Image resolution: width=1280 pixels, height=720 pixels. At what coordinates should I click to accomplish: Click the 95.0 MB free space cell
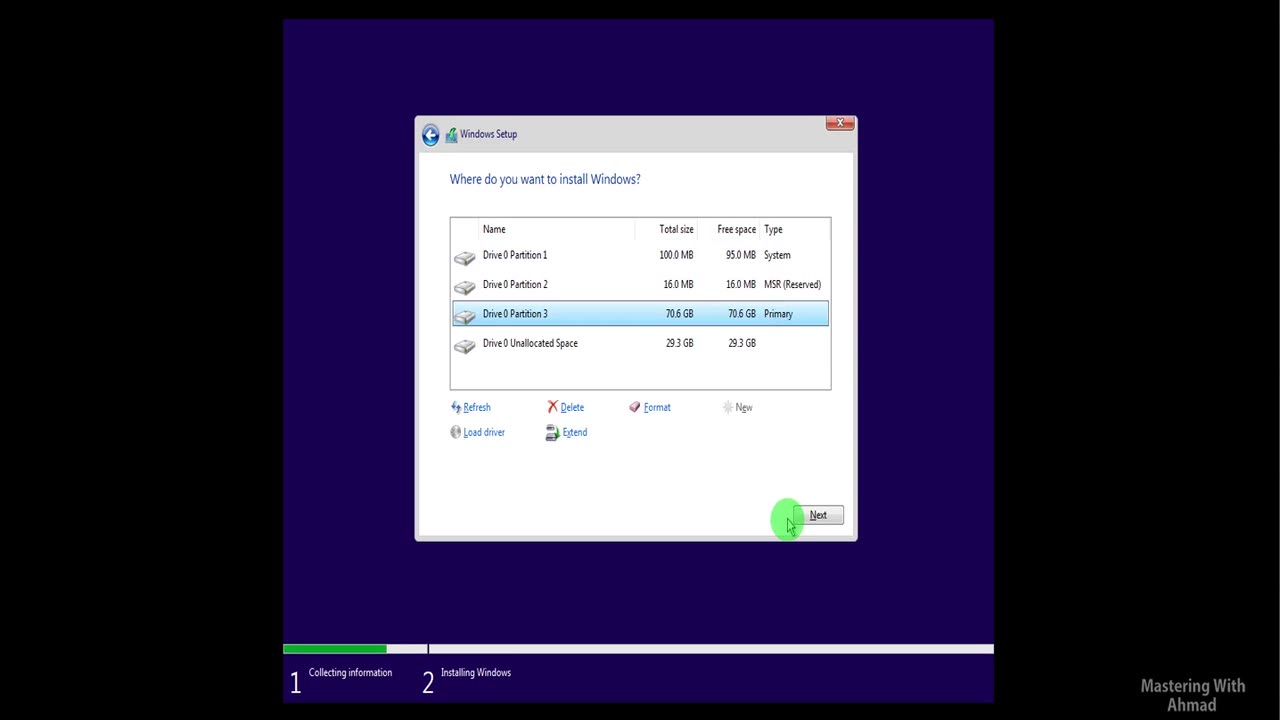(741, 255)
